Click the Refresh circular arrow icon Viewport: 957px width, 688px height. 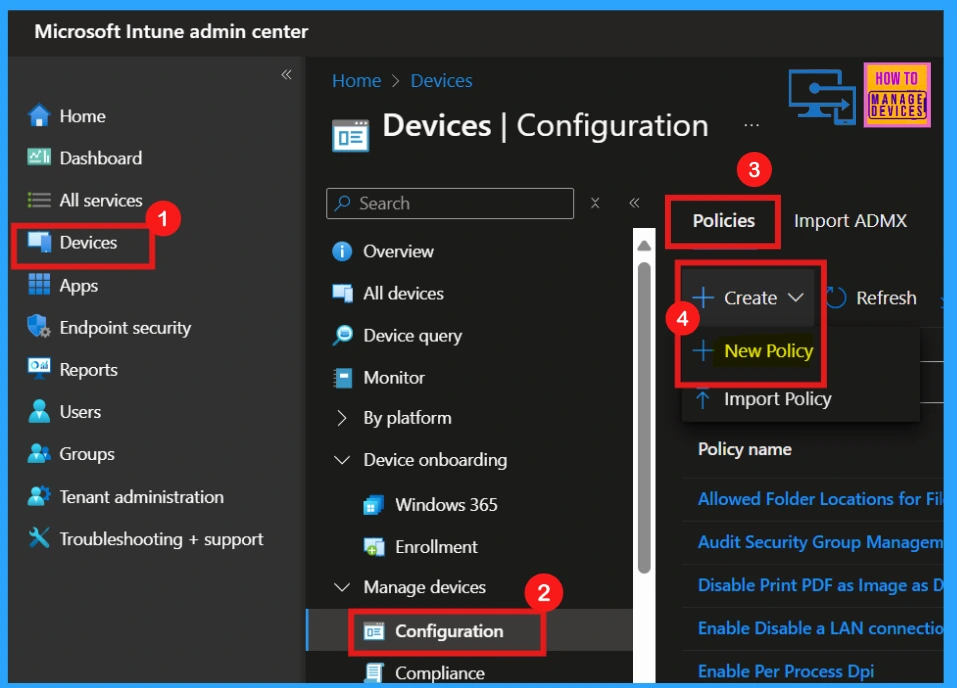tap(836, 297)
